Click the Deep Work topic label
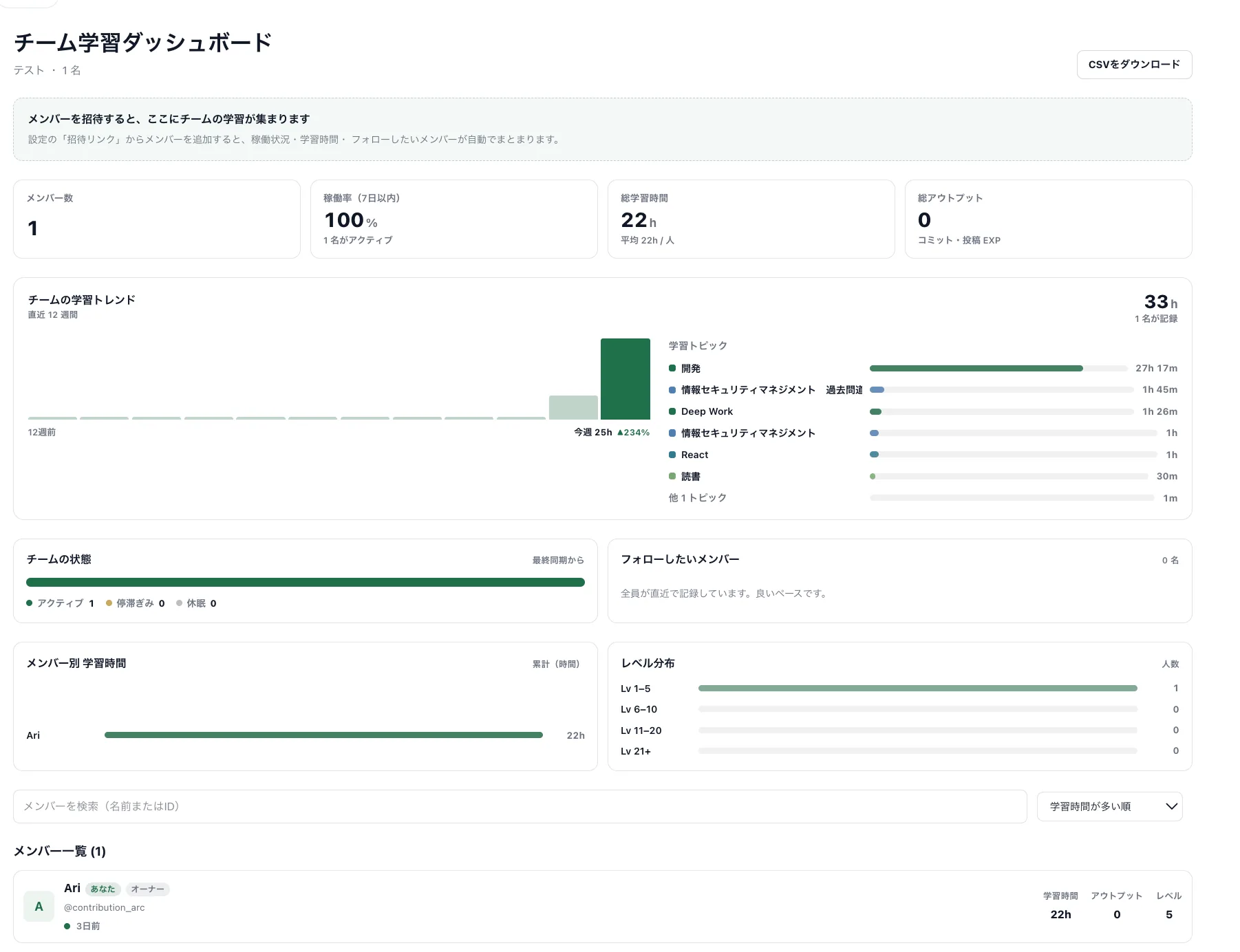The image size is (1240, 952). 707,411
